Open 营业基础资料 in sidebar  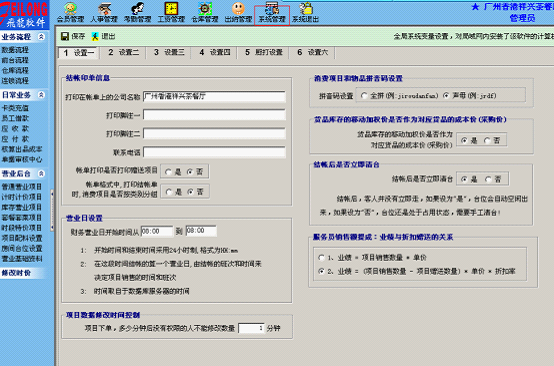pos(22,259)
